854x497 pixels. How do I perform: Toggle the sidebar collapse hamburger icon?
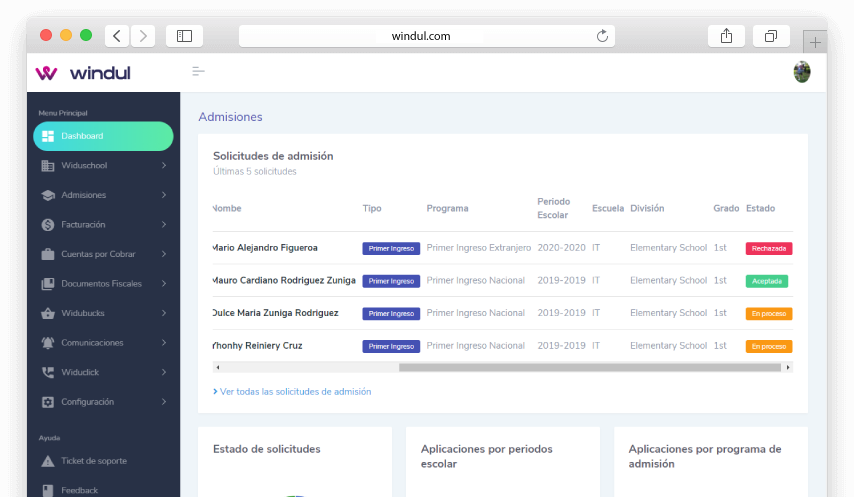point(198,72)
